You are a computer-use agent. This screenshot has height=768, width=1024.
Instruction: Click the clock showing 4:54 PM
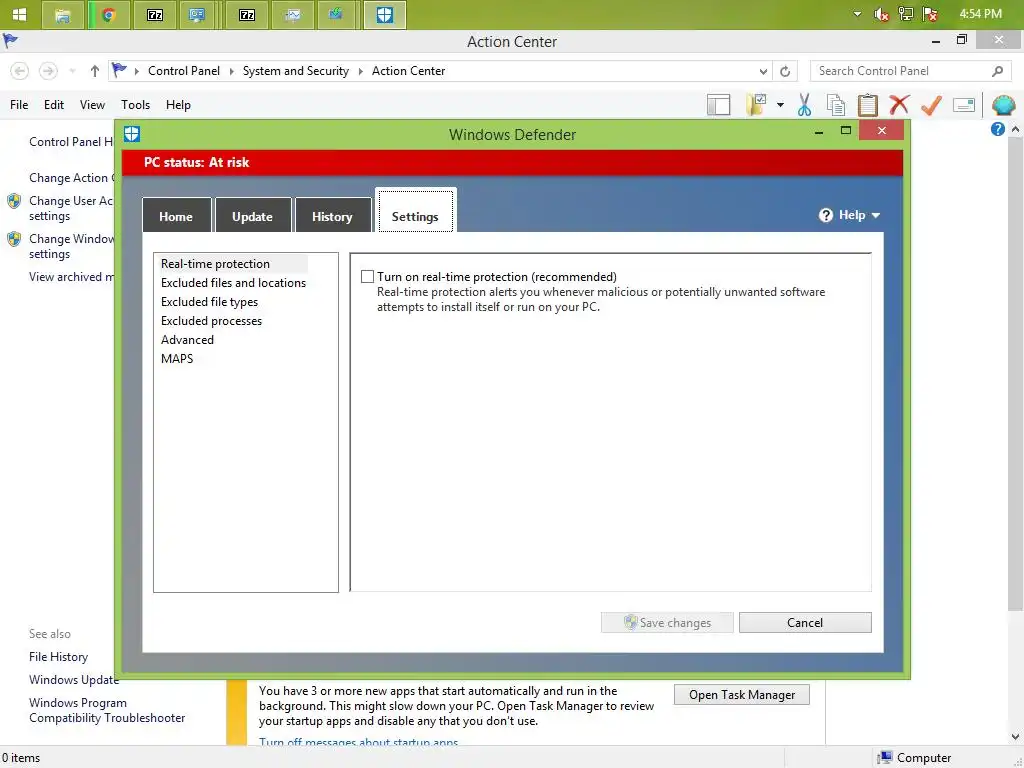click(x=980, y=14)
